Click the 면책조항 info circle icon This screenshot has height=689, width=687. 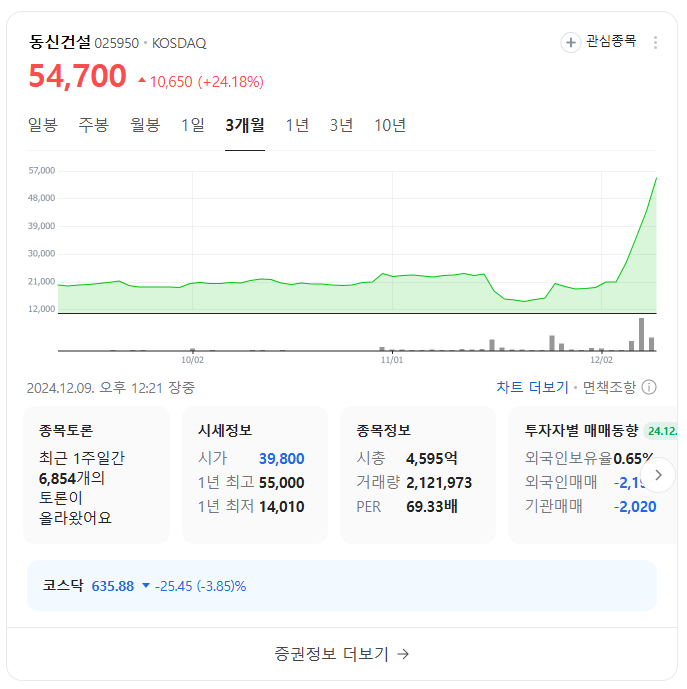click(x=649, y=387)
